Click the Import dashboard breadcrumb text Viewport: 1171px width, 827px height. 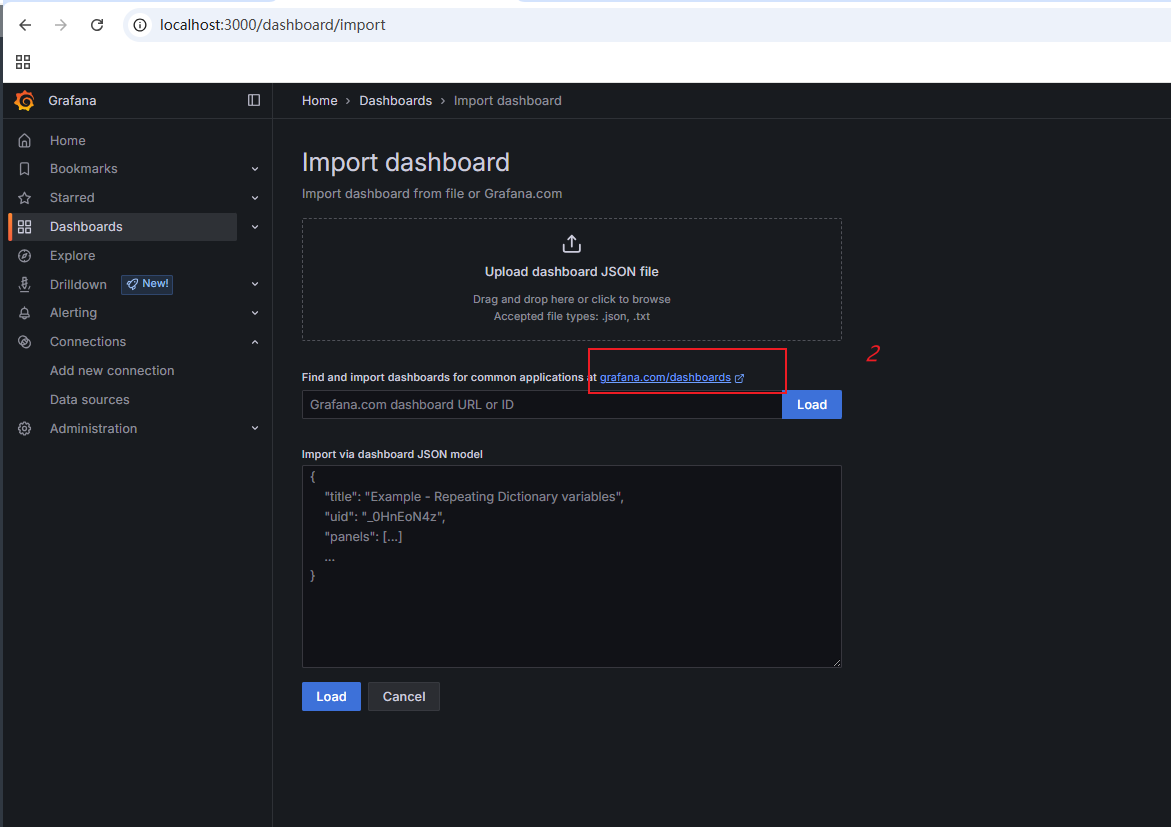pos(508,100)
